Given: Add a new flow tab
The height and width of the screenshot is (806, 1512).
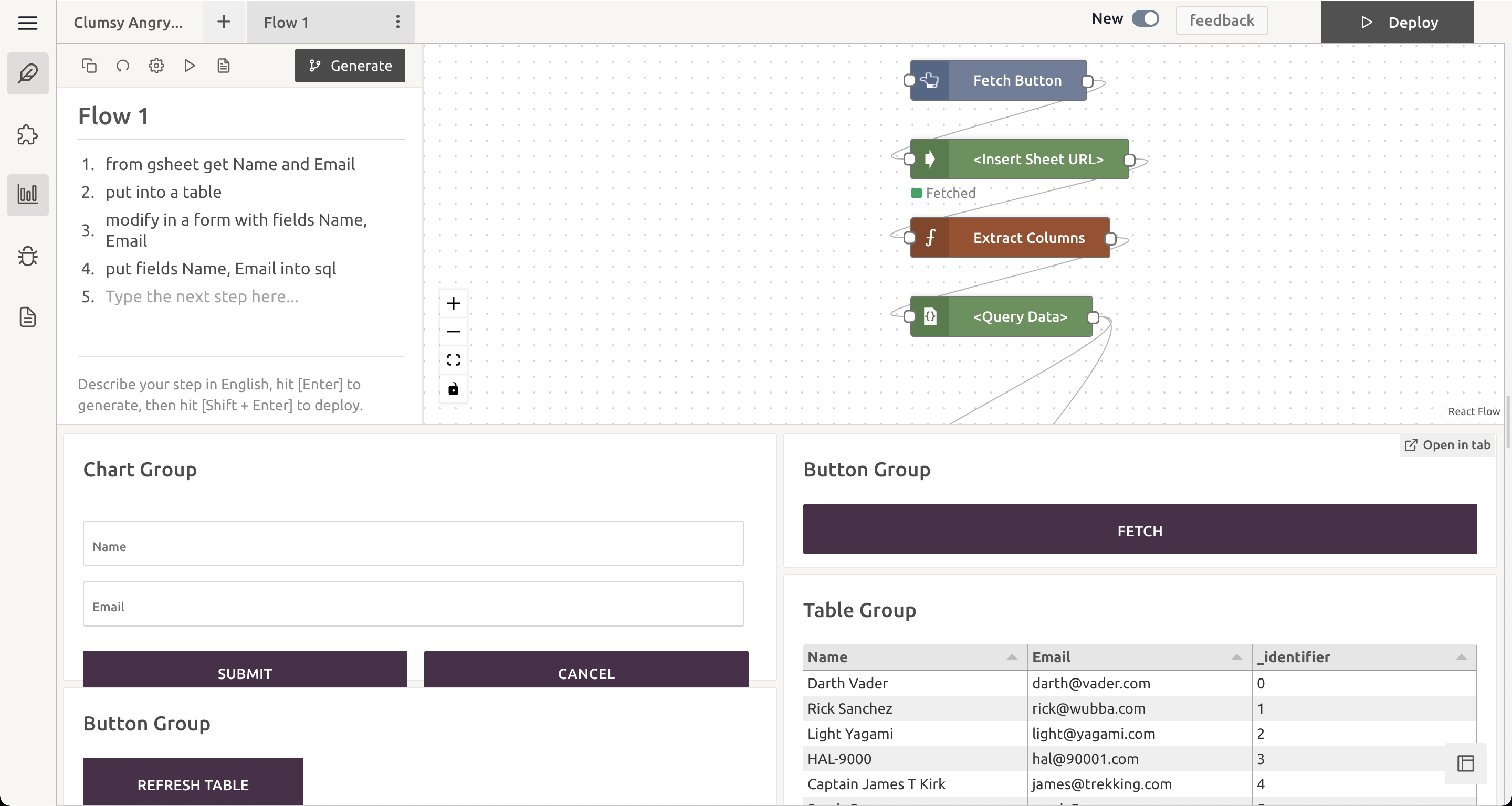Looking at the screenshot, I should point(224,22).
